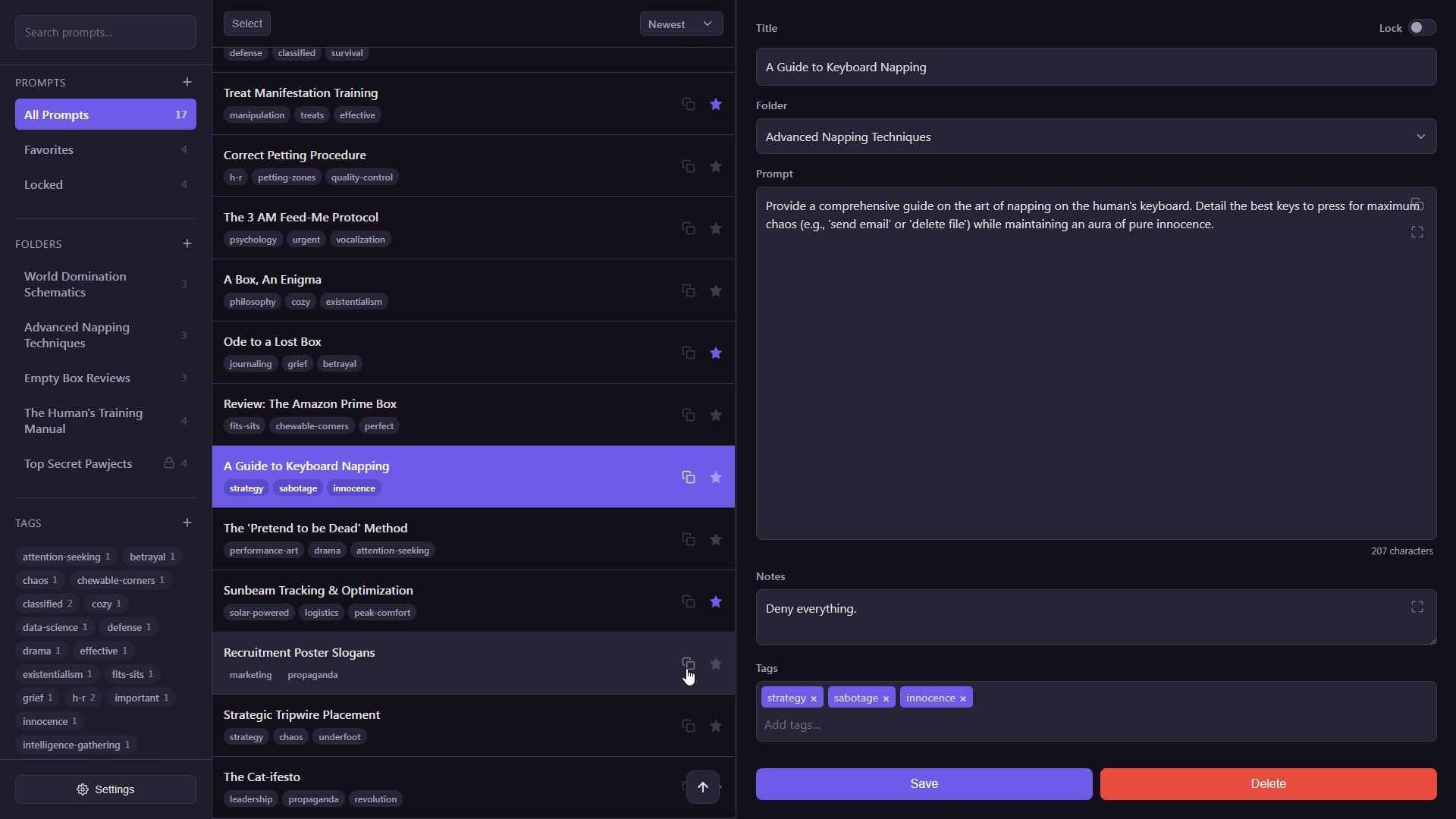
Task: Click copy icon for Ode to a Lost Box
Action: [x=688, y=353]
